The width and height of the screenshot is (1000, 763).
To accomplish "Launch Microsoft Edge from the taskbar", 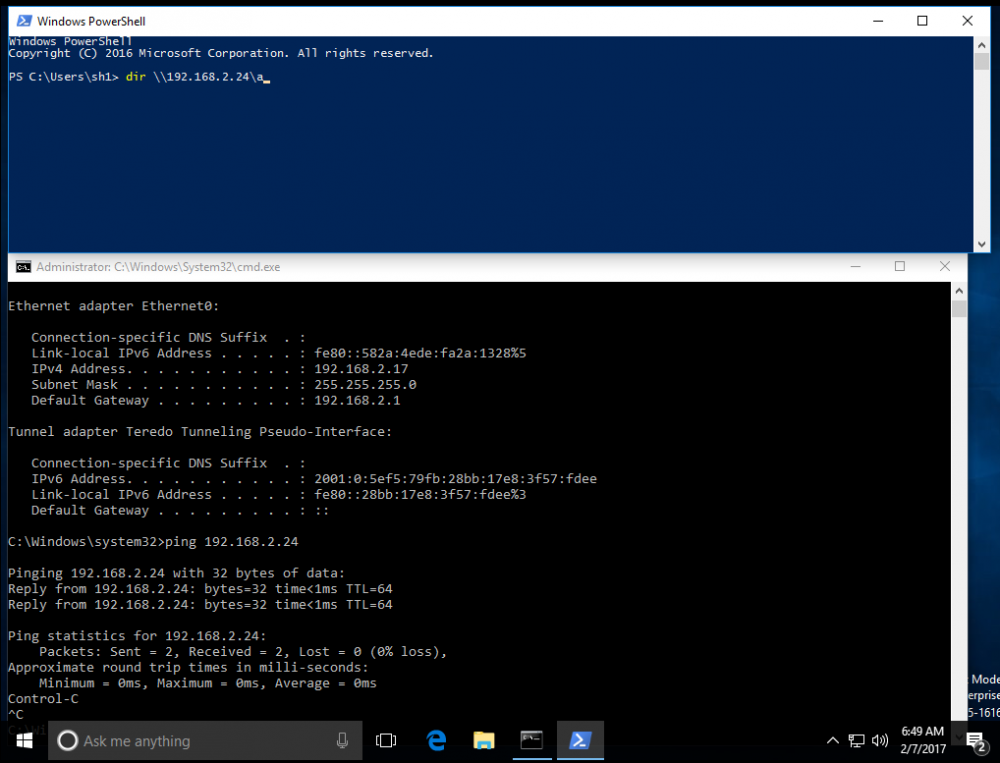I will point(436,741).
